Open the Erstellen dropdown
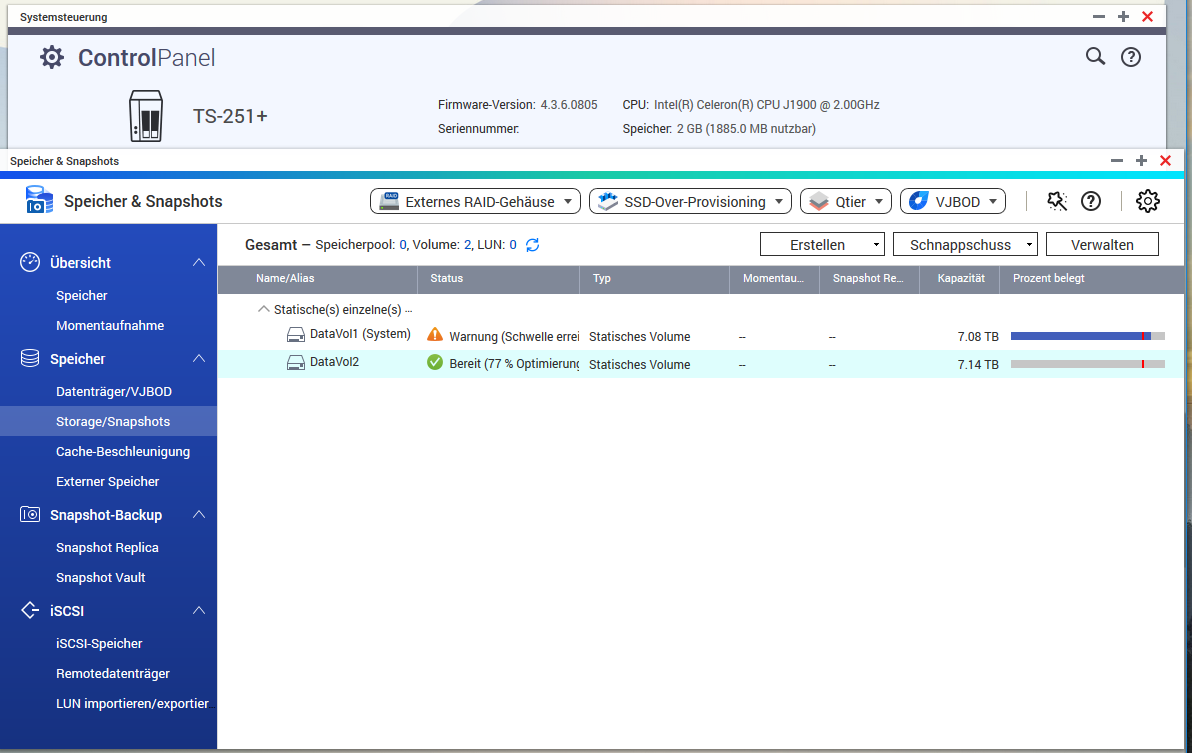1192x753 pixels. [822, 245]
